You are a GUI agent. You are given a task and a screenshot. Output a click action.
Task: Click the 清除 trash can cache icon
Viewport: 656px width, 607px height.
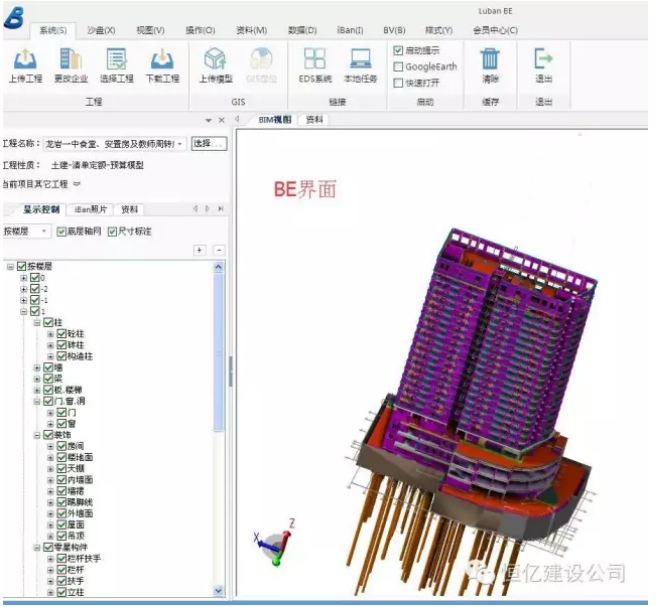[489, 59]
